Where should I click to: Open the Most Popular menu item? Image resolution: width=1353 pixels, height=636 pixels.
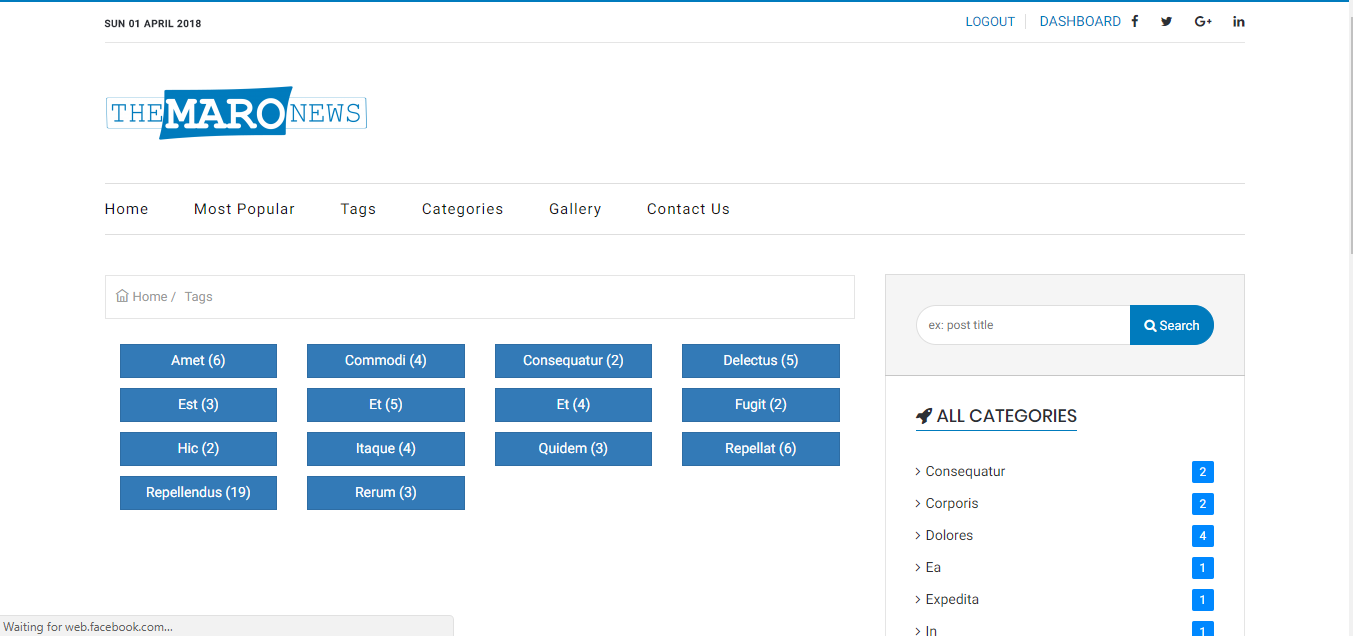[244, 209]
